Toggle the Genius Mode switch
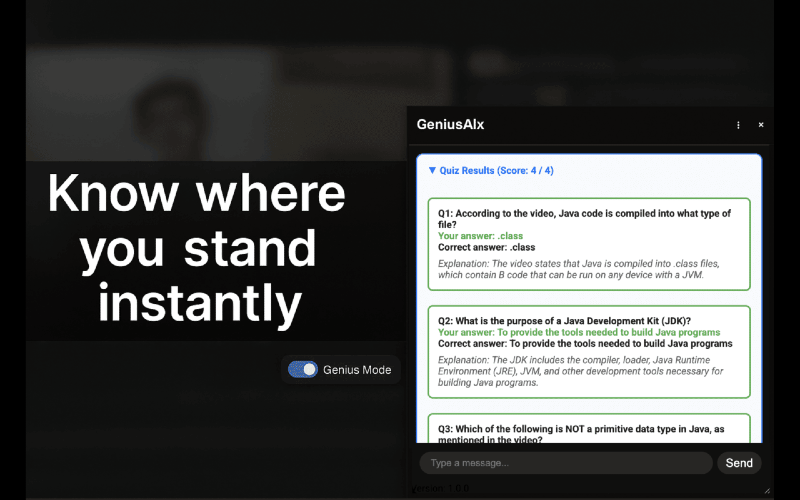 [x=303, y=369]
